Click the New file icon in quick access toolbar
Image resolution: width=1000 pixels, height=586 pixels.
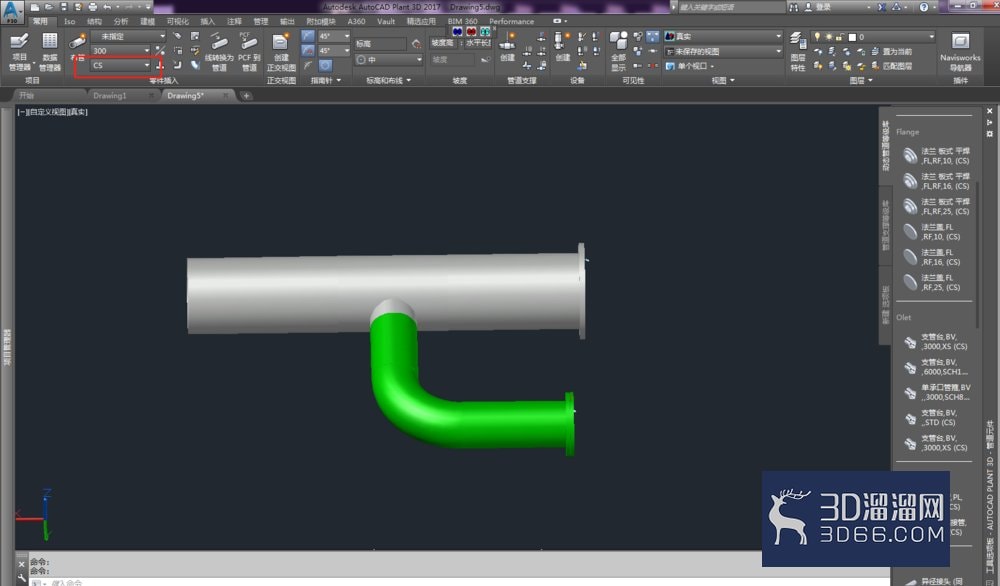point(35,7)
